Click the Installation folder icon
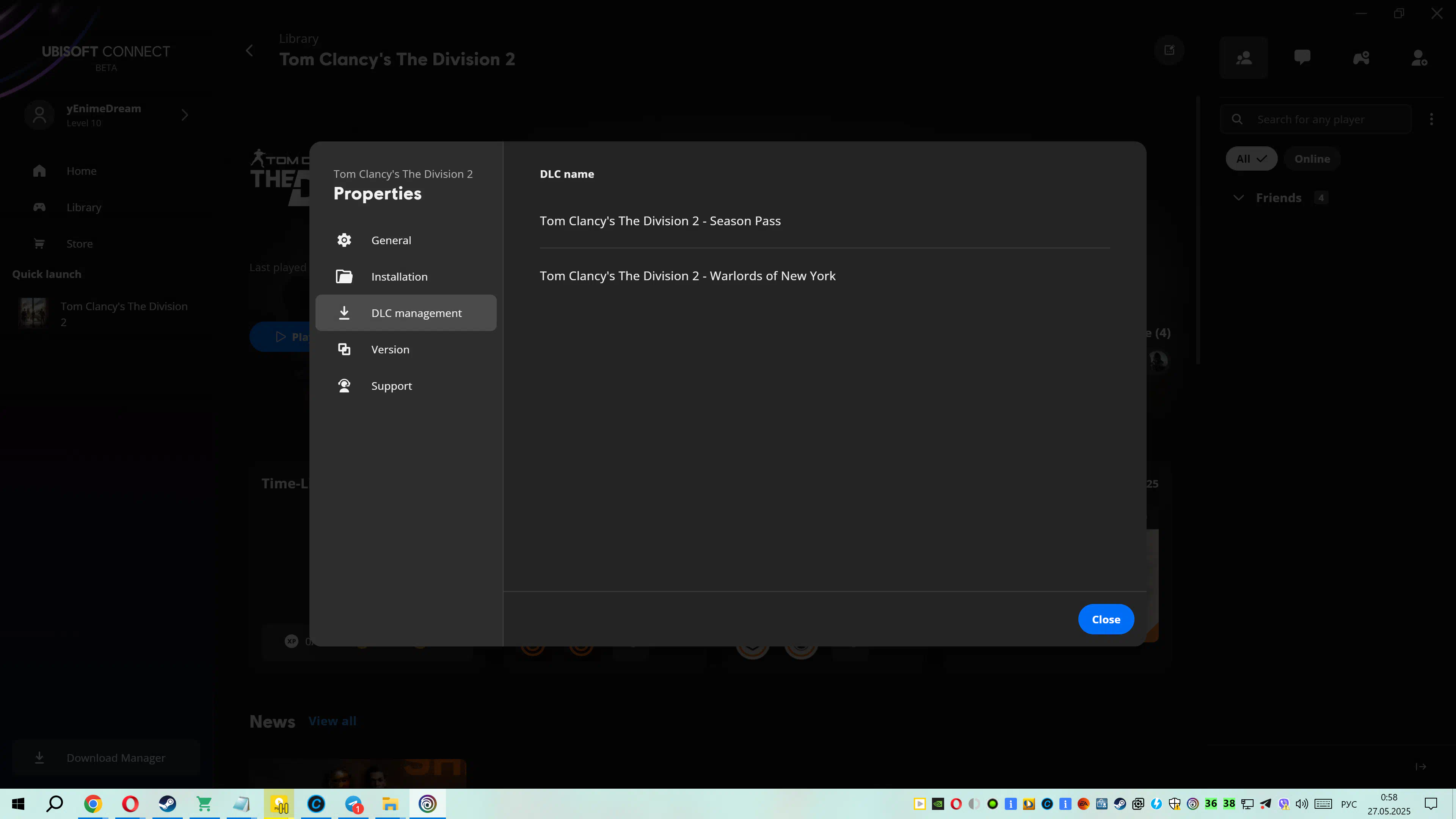Viewport: 1456px width, 819px height. tap(344, 276)
